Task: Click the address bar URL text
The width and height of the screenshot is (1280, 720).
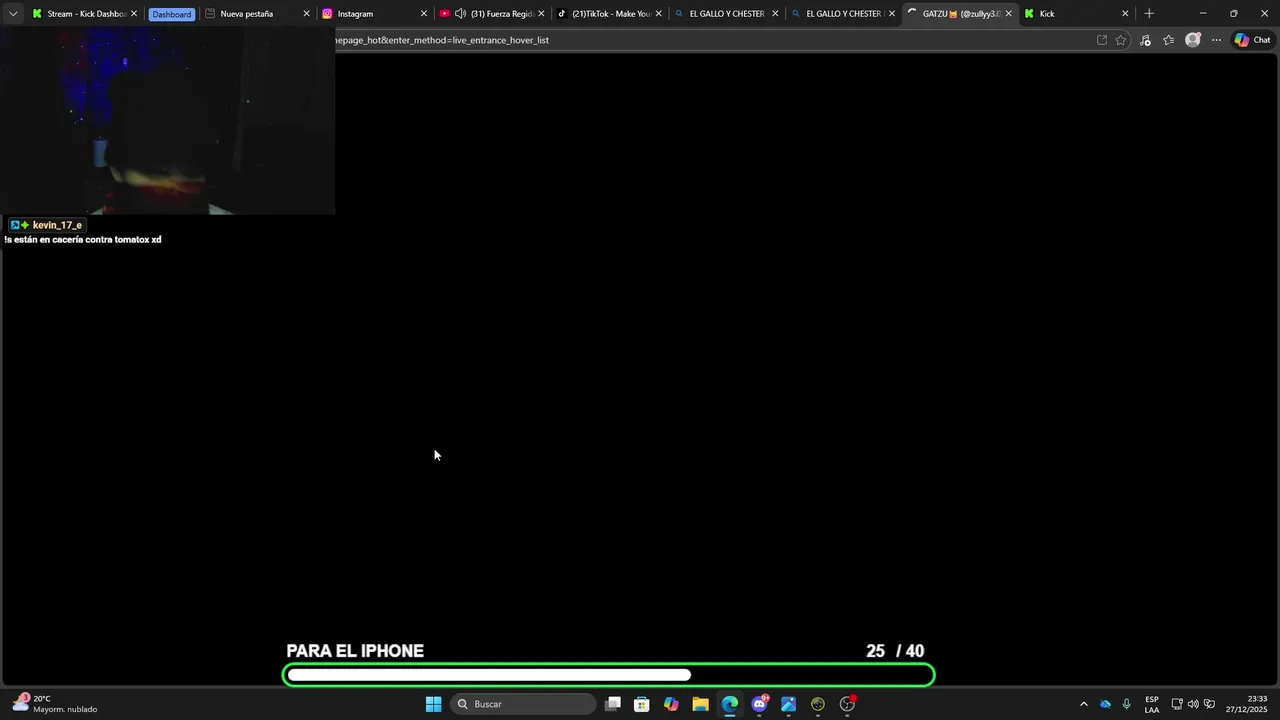Action: click(x=442, y=40)
